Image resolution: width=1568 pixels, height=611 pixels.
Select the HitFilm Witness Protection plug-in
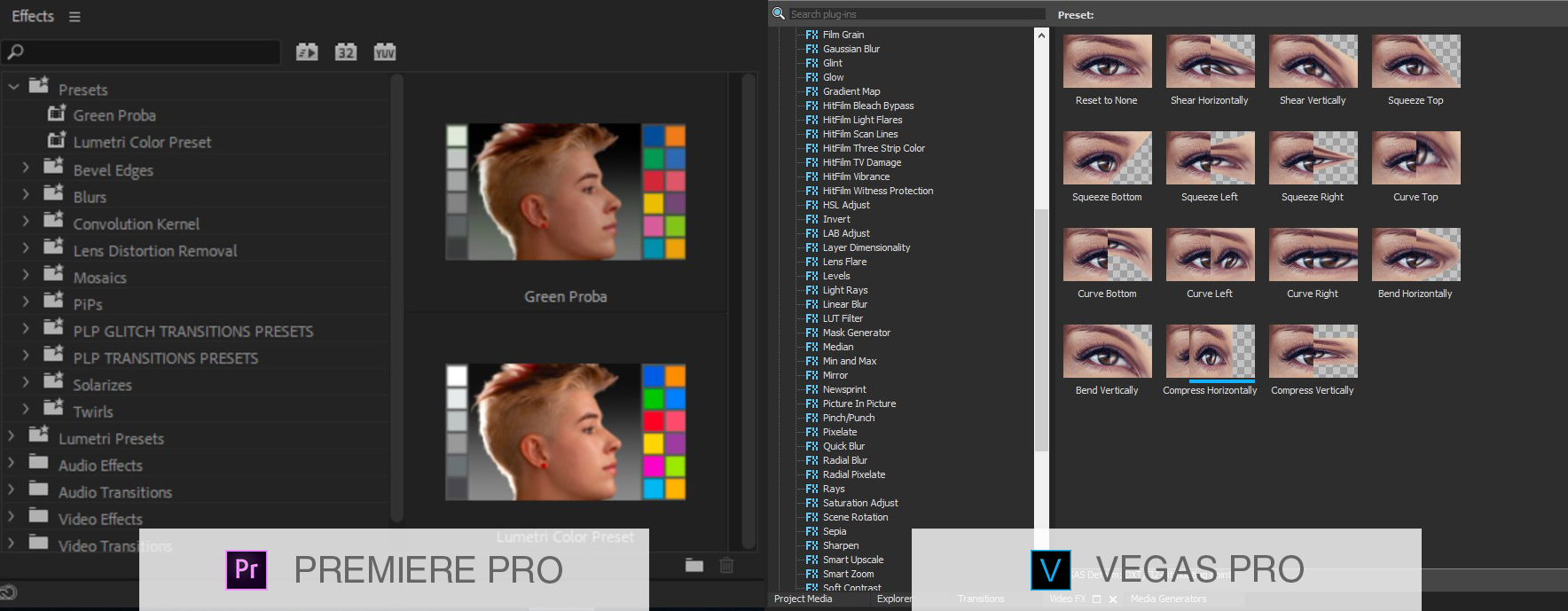[x=878, y=191]
